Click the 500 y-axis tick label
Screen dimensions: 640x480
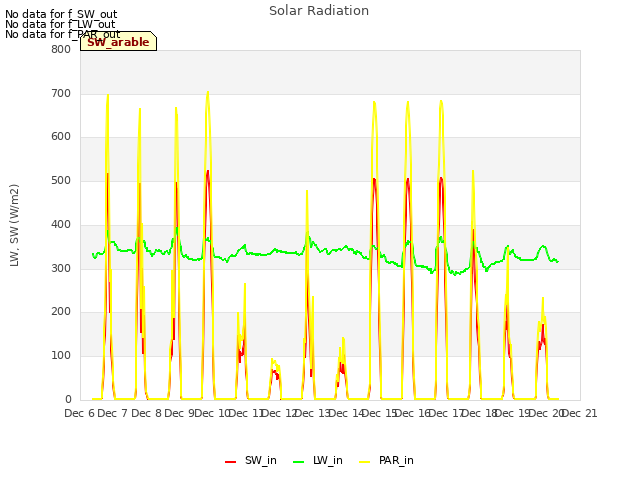tap(61, 180)
